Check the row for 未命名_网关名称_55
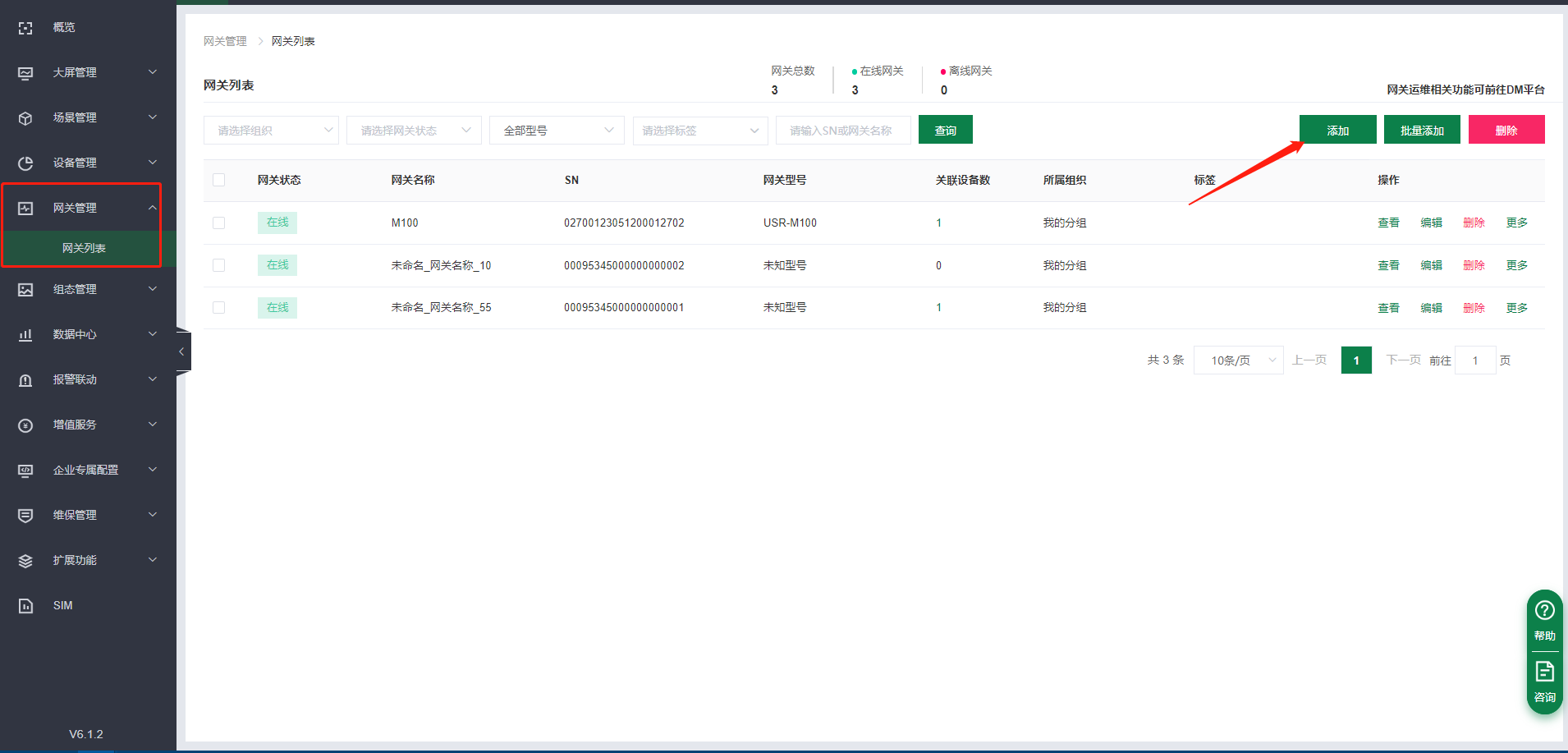Image resolution: width=1568 pixels, height=753 pixels. 218,308
